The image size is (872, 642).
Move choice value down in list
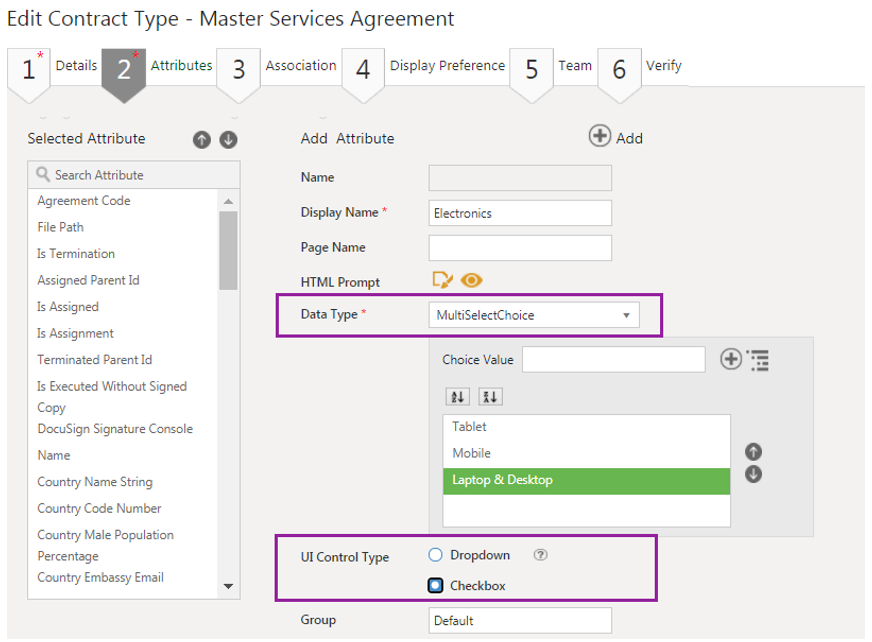click(x=754, y=474)
